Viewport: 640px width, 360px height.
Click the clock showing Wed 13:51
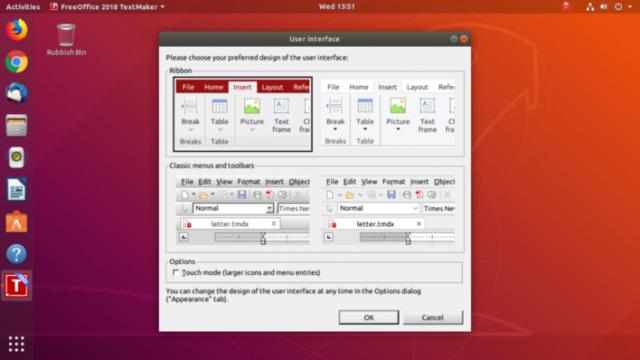[337, 7]
